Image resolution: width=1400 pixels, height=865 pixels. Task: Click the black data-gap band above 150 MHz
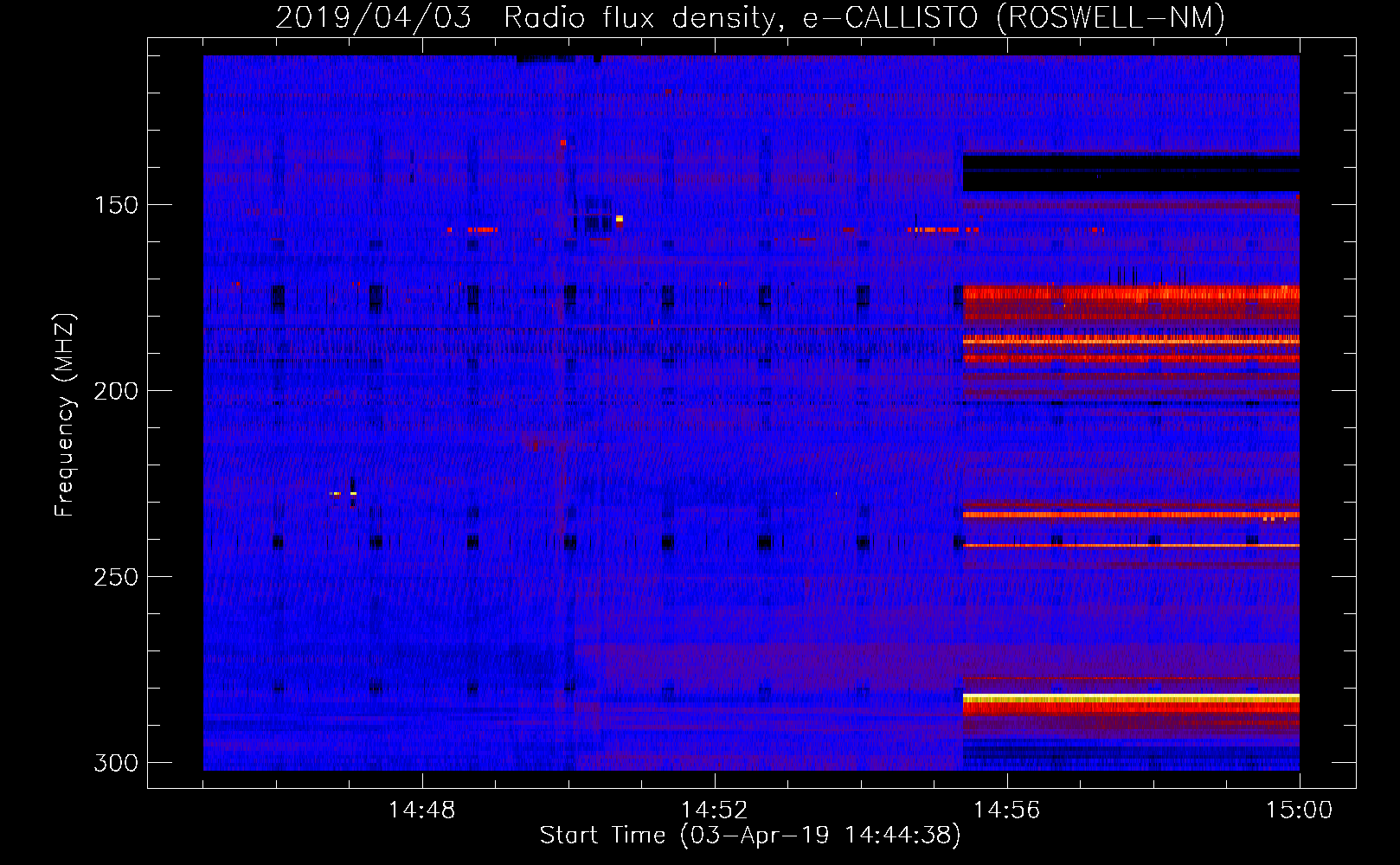(x=1131, y=173)
